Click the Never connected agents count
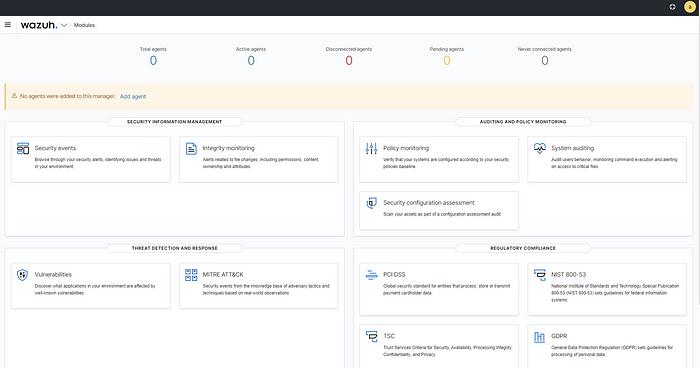700x368 pixels. coord(545,61)
